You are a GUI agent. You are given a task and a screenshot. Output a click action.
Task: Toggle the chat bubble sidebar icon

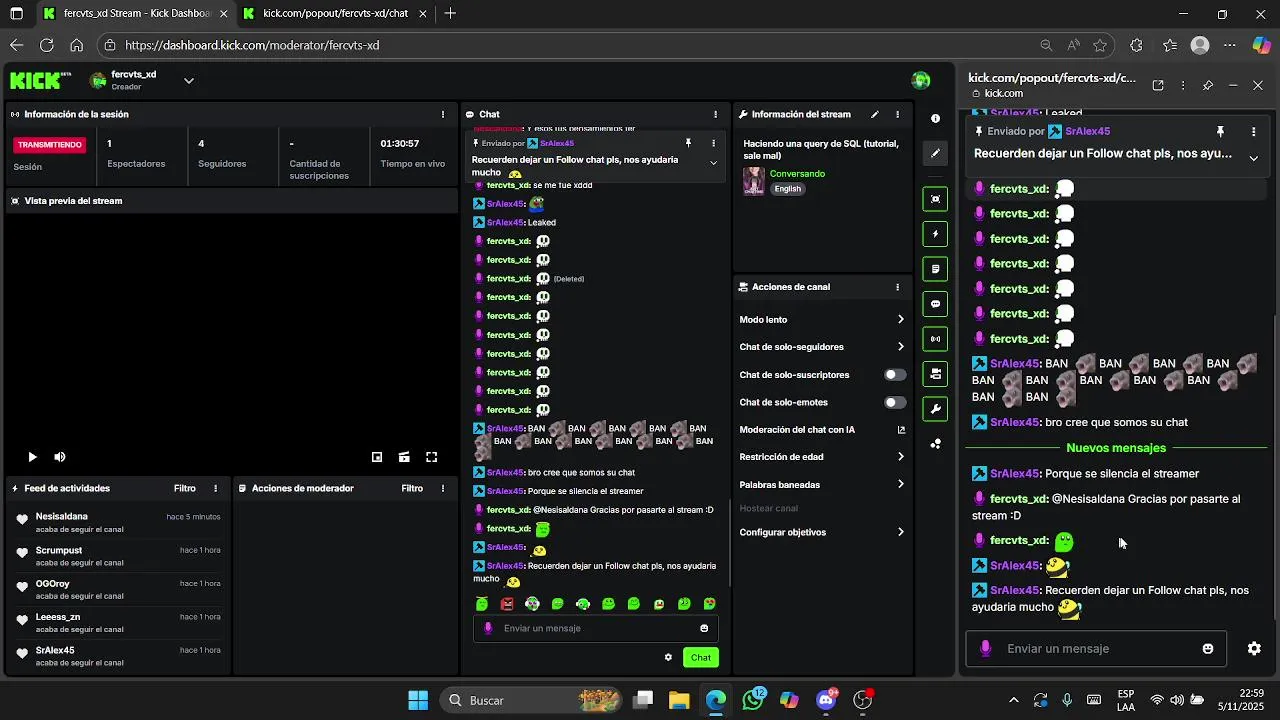935,304
